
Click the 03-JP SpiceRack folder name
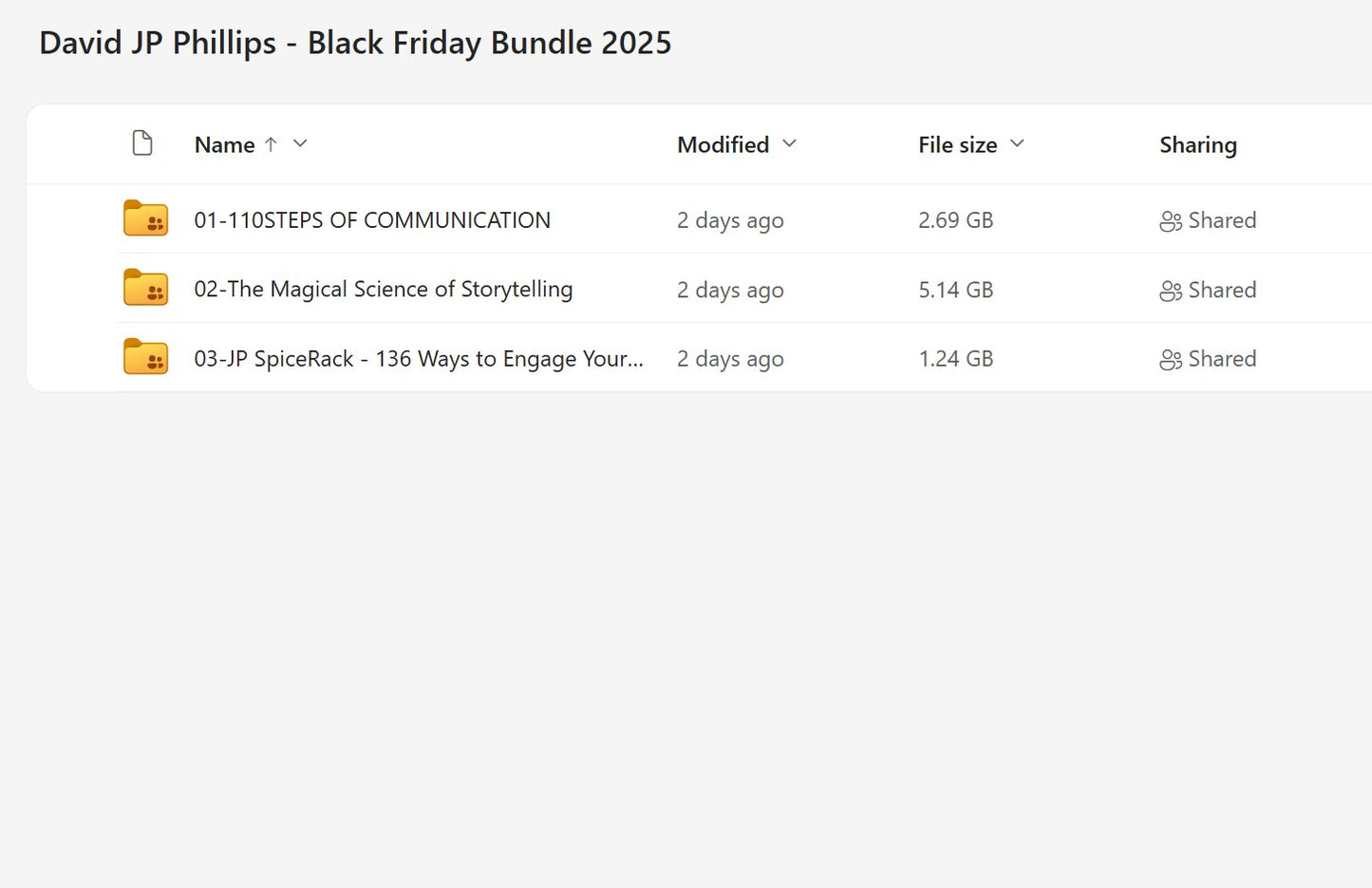tap(419, 358)
